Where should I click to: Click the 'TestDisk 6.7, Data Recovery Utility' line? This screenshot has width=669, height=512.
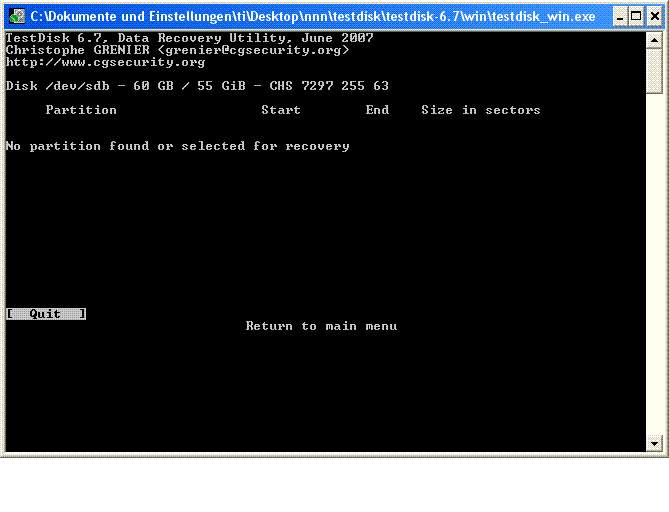[x=189, y=38]
